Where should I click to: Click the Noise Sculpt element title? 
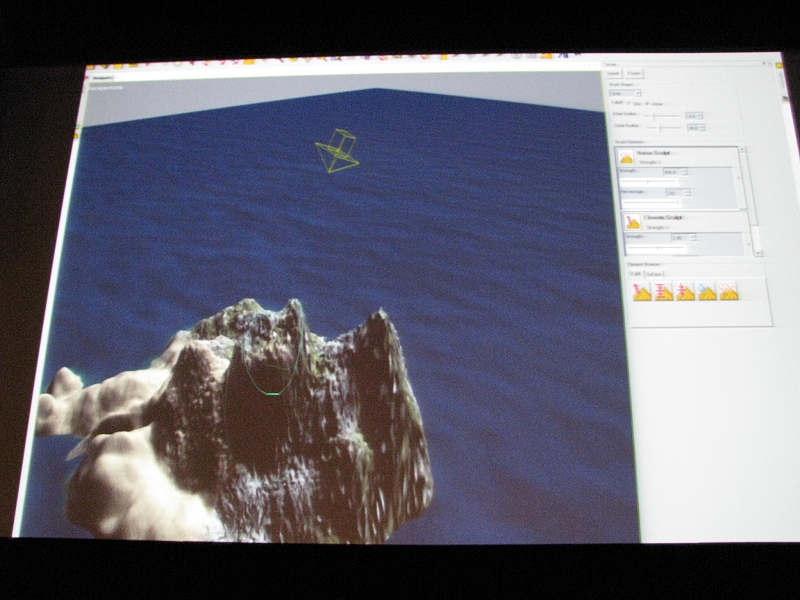654,153
